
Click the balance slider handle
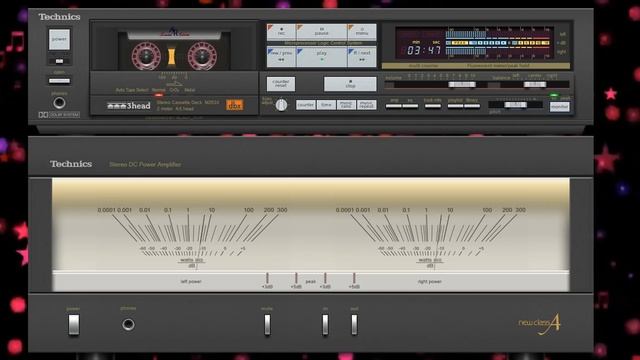coord(535,84)
